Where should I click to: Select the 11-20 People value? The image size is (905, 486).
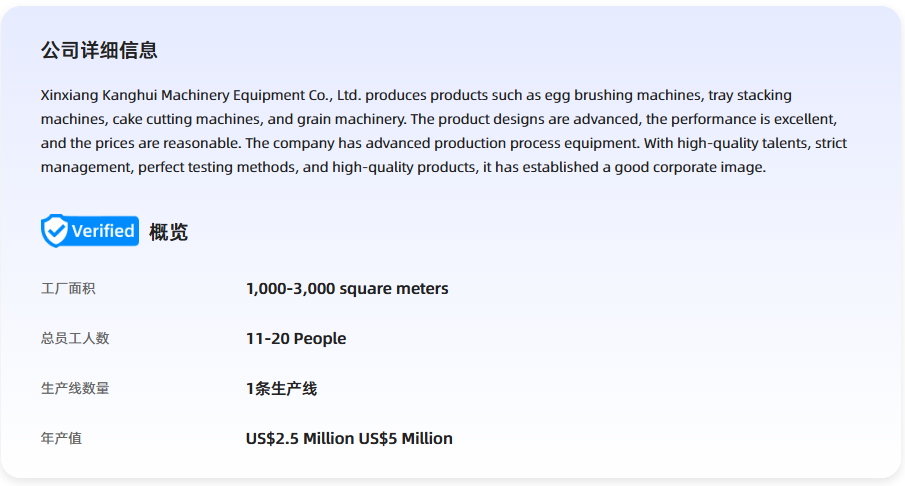(x=296, y=339)
